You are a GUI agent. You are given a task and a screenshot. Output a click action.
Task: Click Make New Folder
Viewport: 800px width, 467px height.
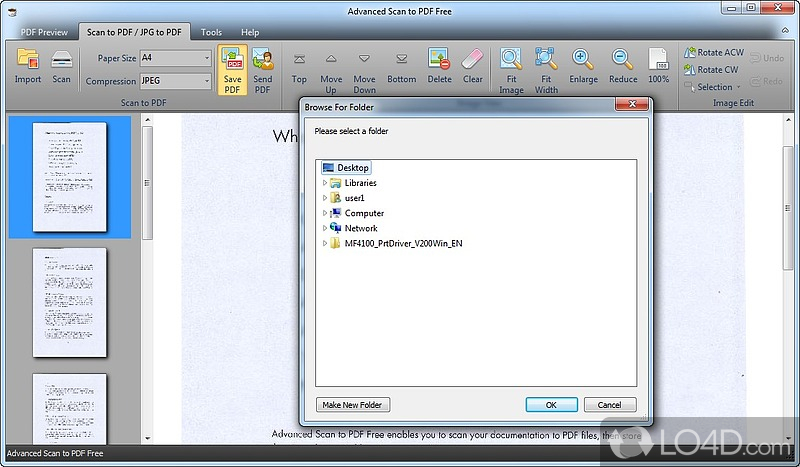[352, 405]
